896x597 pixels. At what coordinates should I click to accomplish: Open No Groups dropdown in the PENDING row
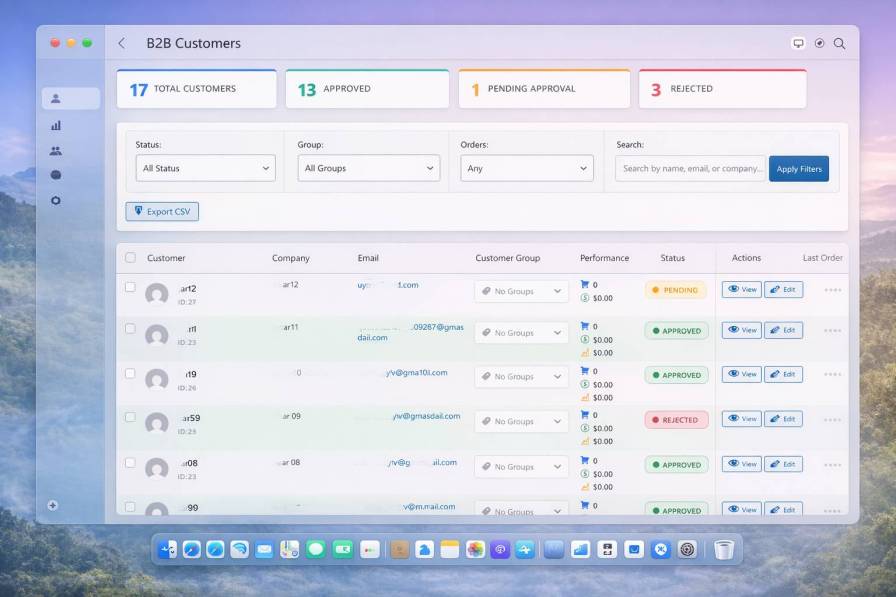(522, 291)
